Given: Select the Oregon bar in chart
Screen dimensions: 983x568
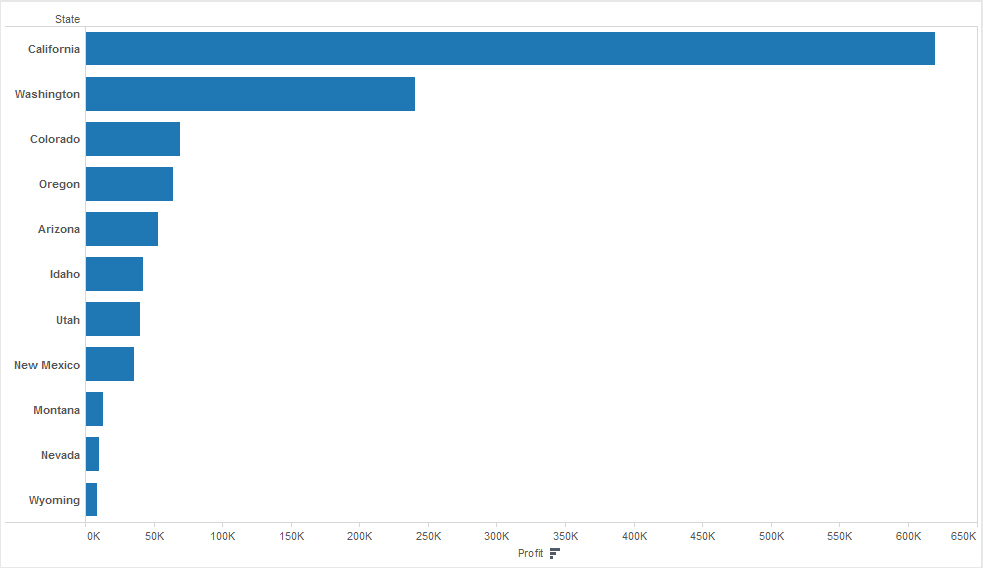Looking at the screenshot, I should tap(129, 184).
